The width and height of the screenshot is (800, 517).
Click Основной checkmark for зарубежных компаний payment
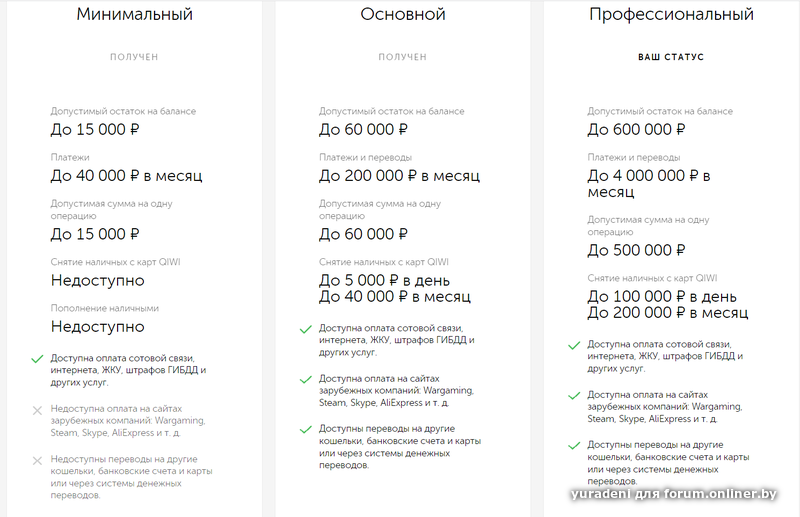click(x=306, y=379)
